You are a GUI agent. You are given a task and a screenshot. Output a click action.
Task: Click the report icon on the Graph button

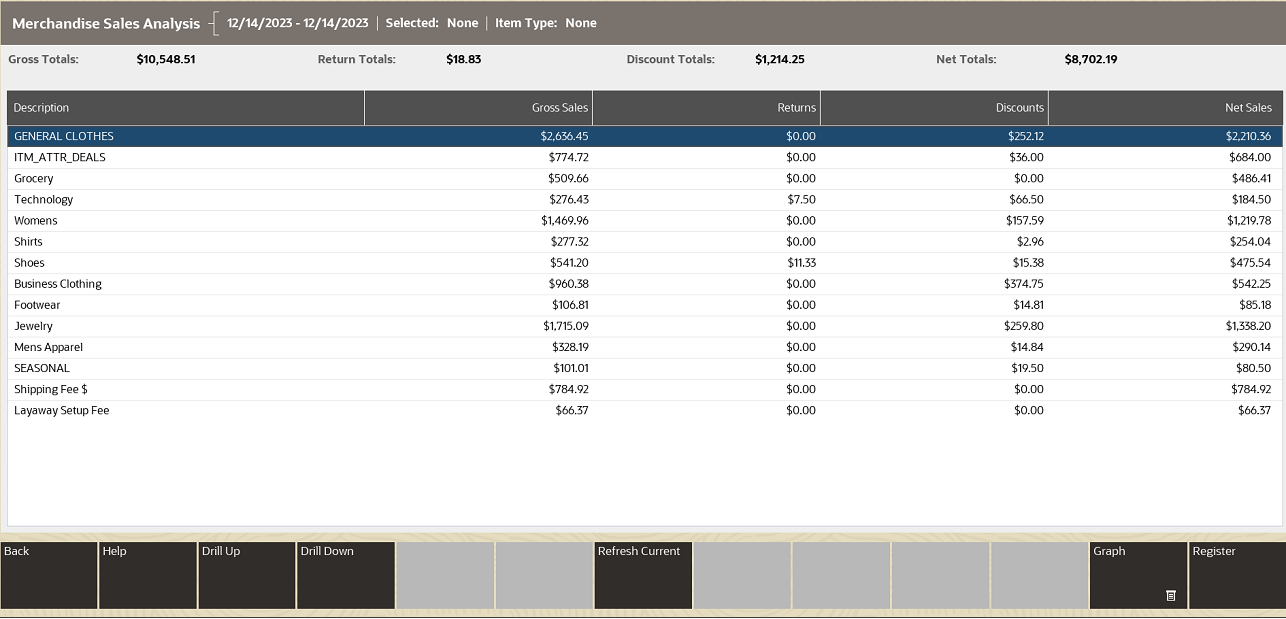[x=1172, y=594]
